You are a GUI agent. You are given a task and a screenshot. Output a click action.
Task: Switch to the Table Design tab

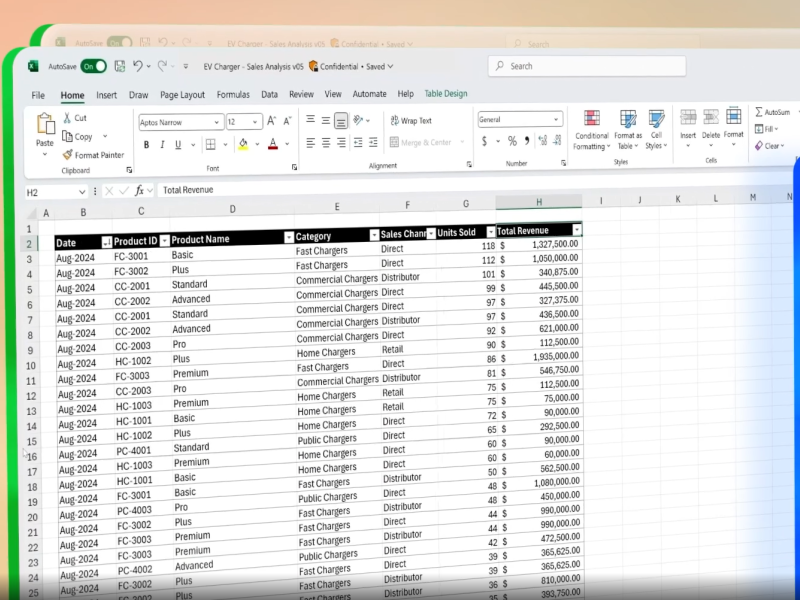445,92
